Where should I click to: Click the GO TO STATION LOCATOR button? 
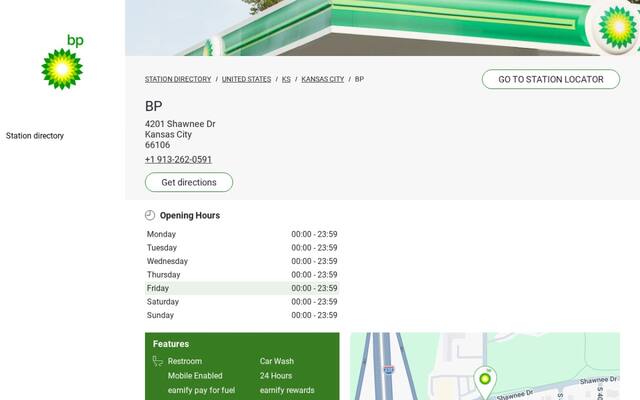(x=551, y=79)
